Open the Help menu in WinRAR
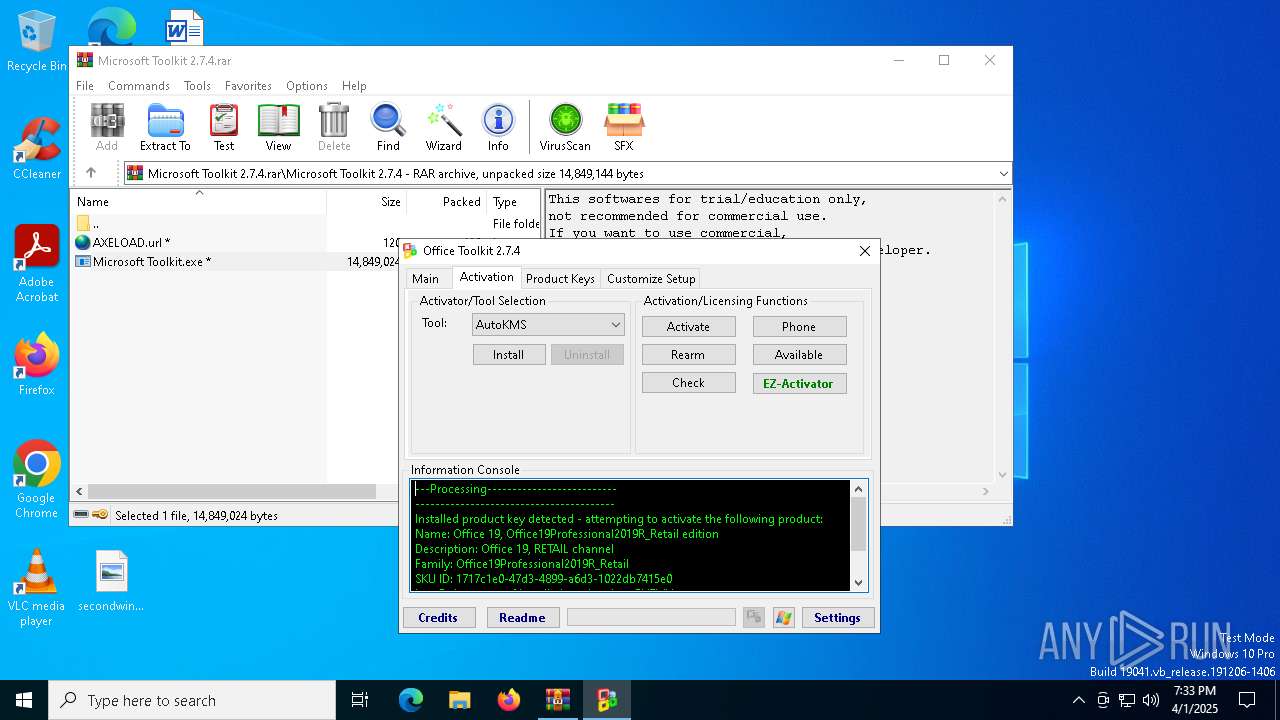The image size is (1280, 720). 354,86
